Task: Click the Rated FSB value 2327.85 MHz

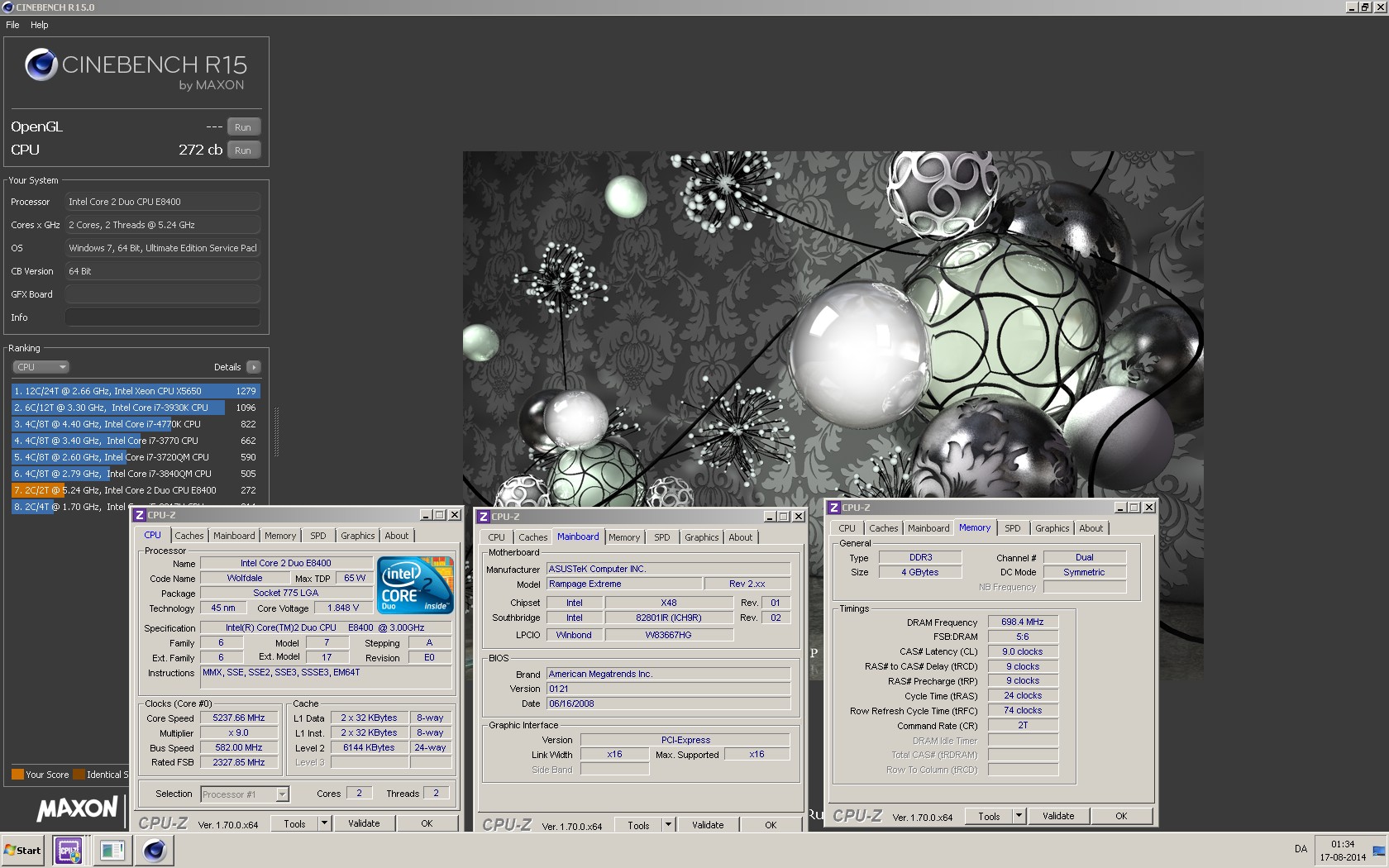Action: (x=239, y=763)
